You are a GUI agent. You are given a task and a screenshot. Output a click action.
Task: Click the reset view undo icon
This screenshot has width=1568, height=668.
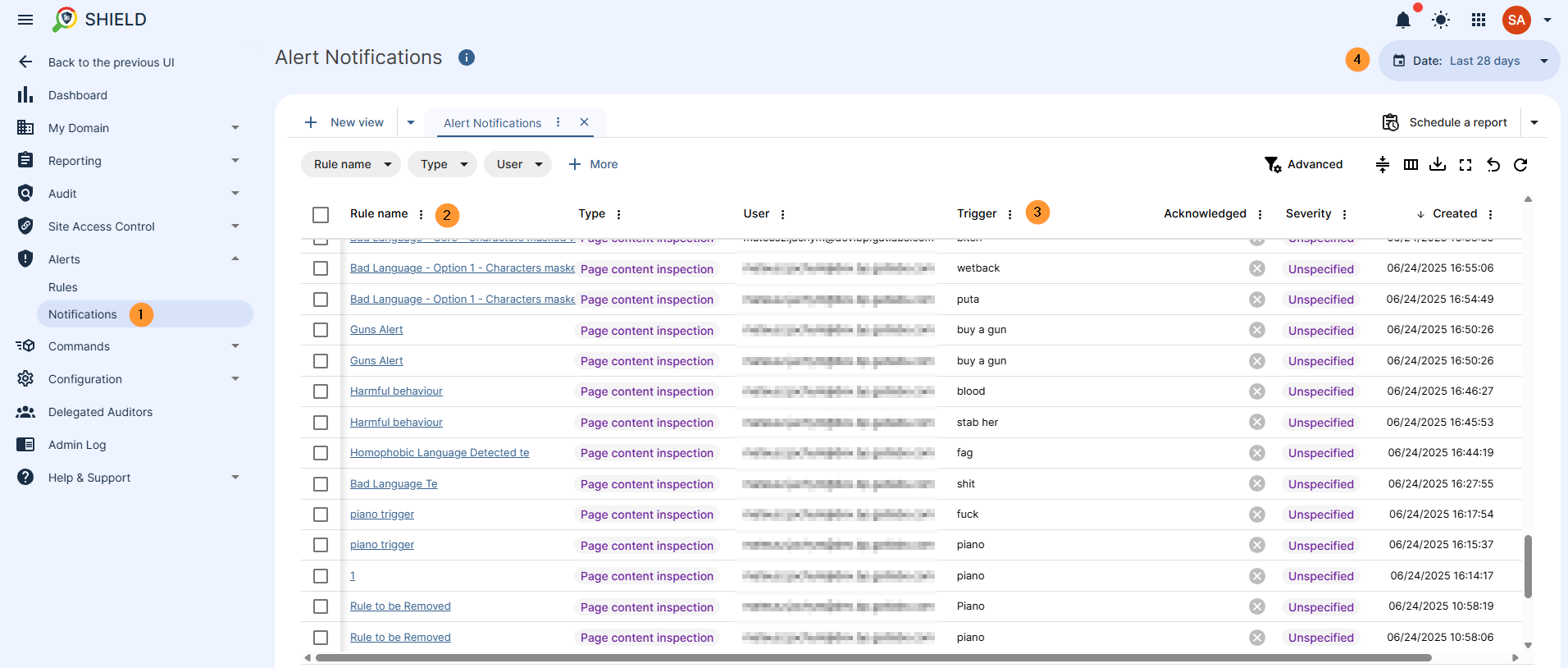point(1493,165)
